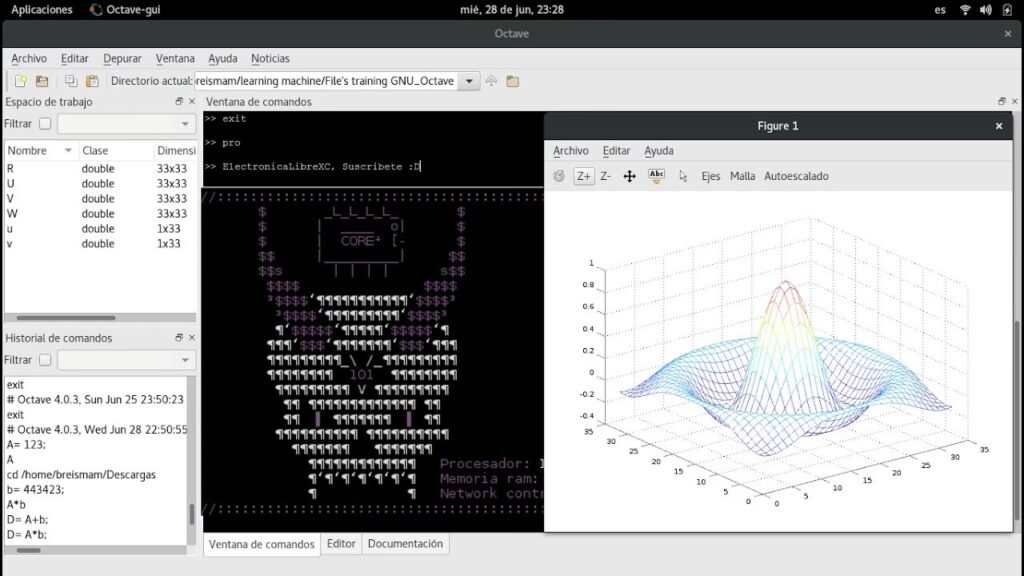Viewport: 1024px width, 576px height.
Task: Click Autoescalado in the figure toolbar
Action: click(x=796, y=176)
